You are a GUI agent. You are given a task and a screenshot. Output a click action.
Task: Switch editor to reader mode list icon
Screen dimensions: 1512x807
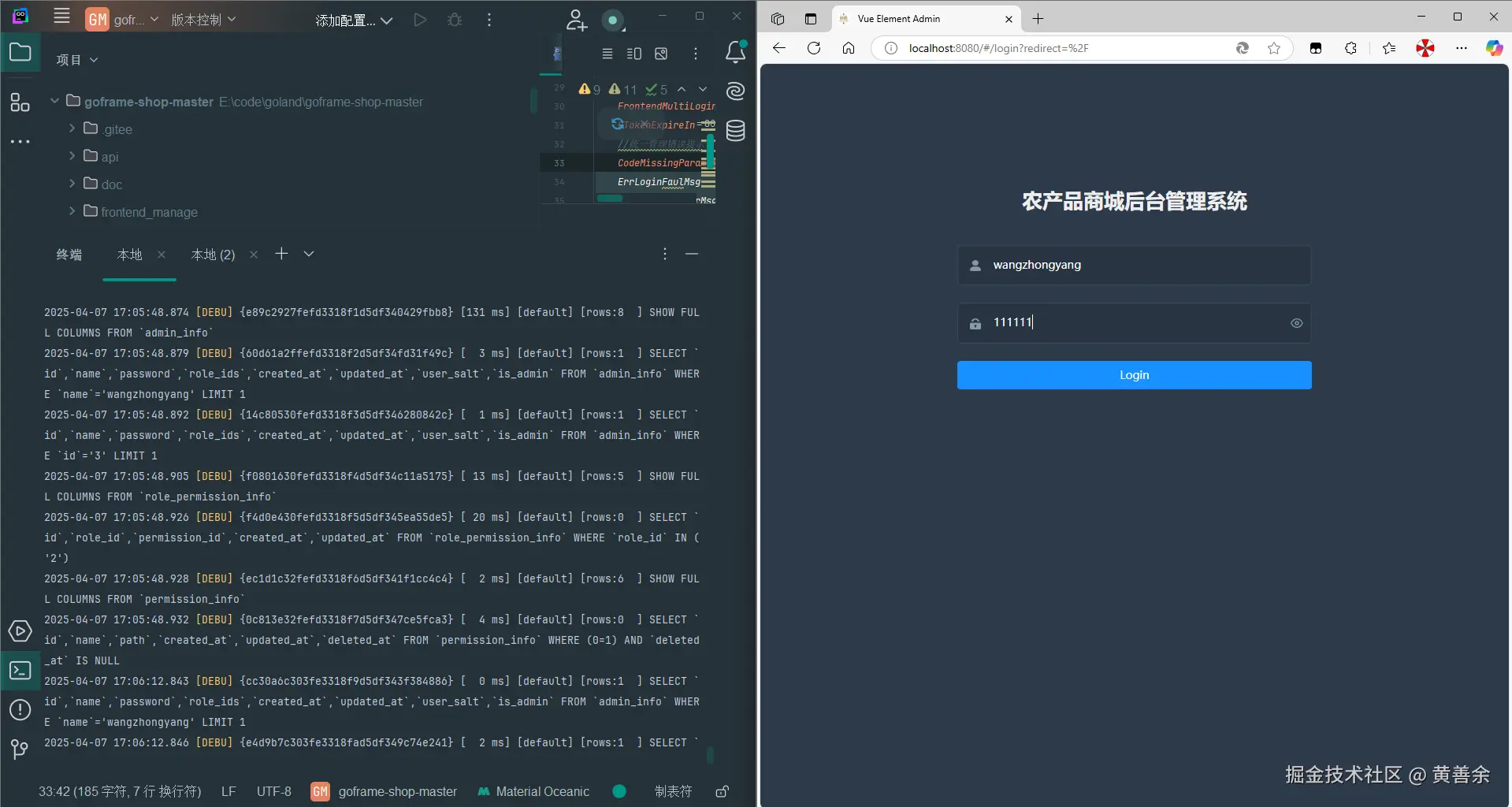click(607, 54)
